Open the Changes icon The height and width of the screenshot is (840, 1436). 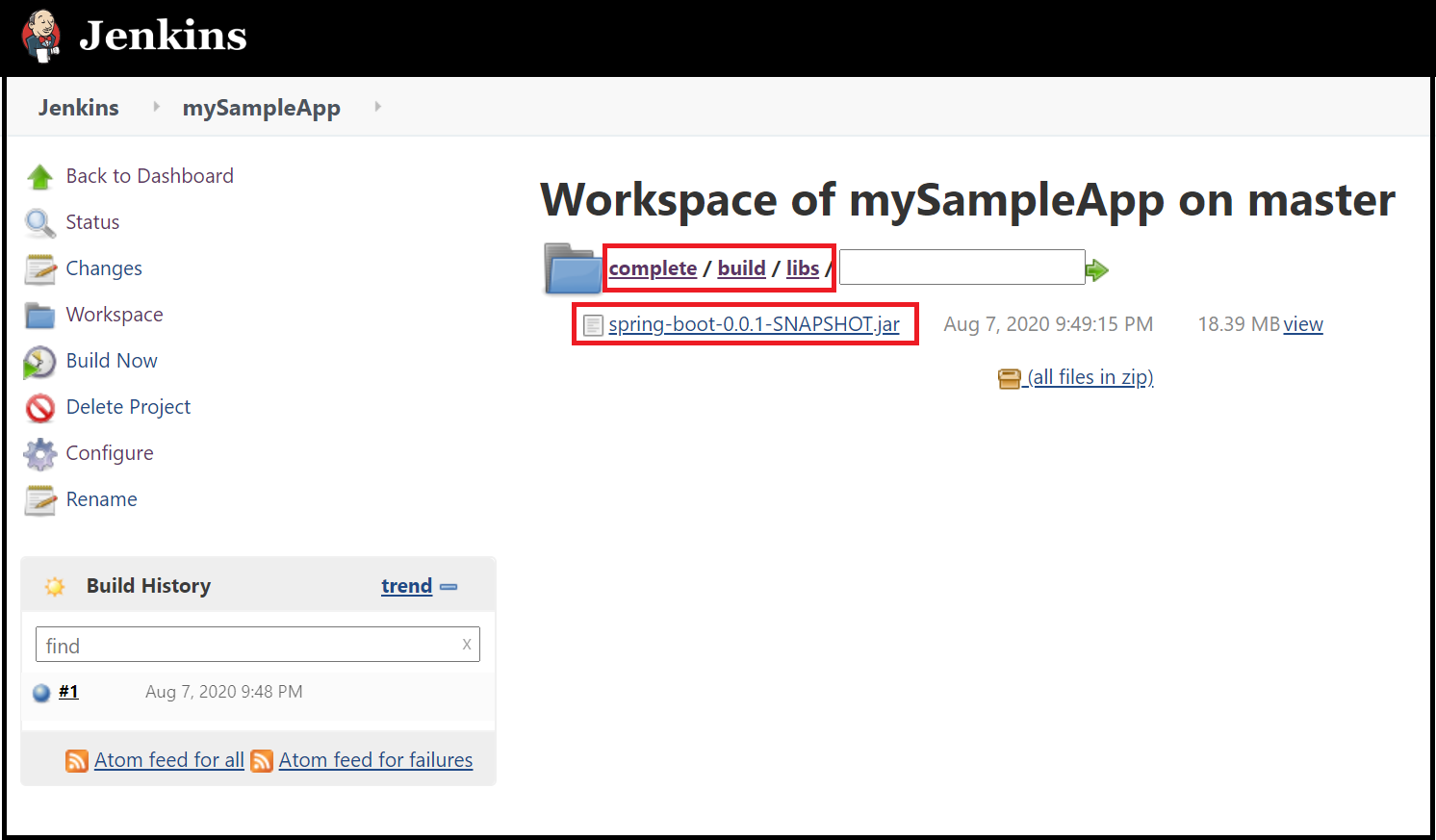tap(39, 268)
